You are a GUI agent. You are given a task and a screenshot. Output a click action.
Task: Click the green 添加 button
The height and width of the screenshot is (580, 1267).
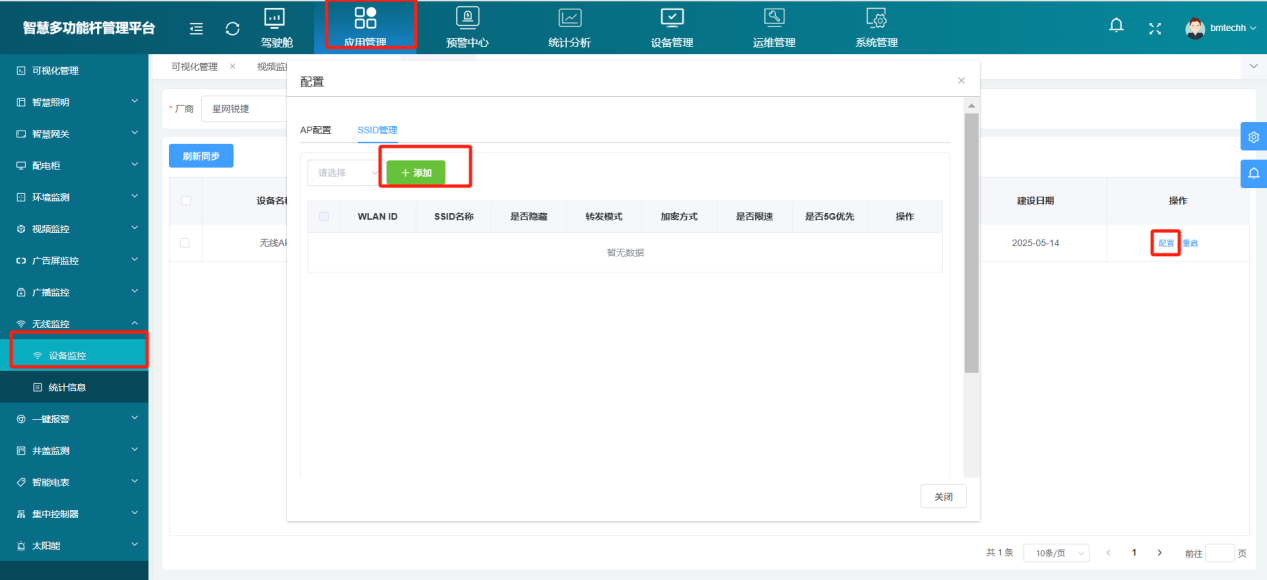[x=415, y=171]
